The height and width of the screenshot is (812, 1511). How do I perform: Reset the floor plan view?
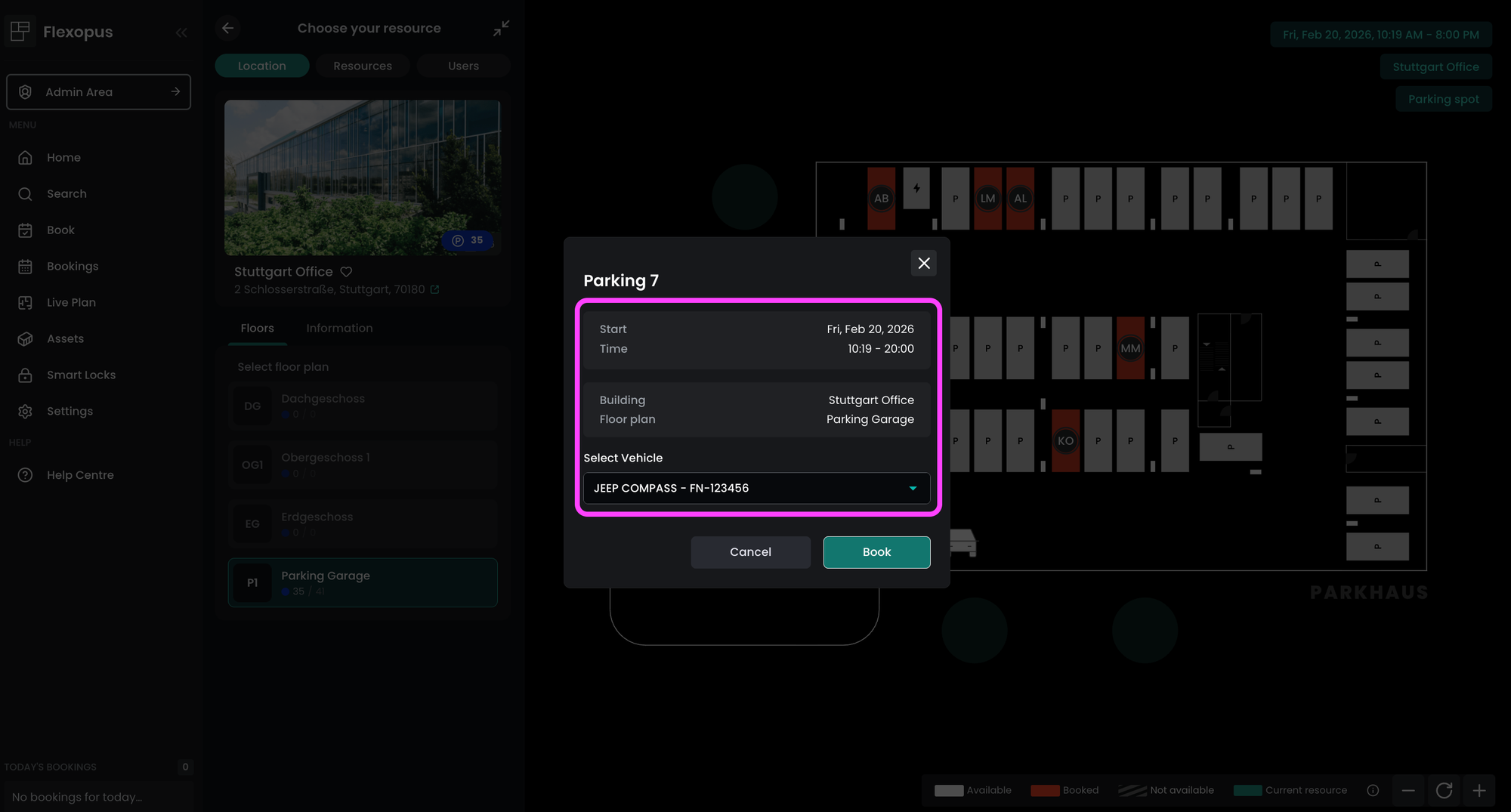[1444, 791]
